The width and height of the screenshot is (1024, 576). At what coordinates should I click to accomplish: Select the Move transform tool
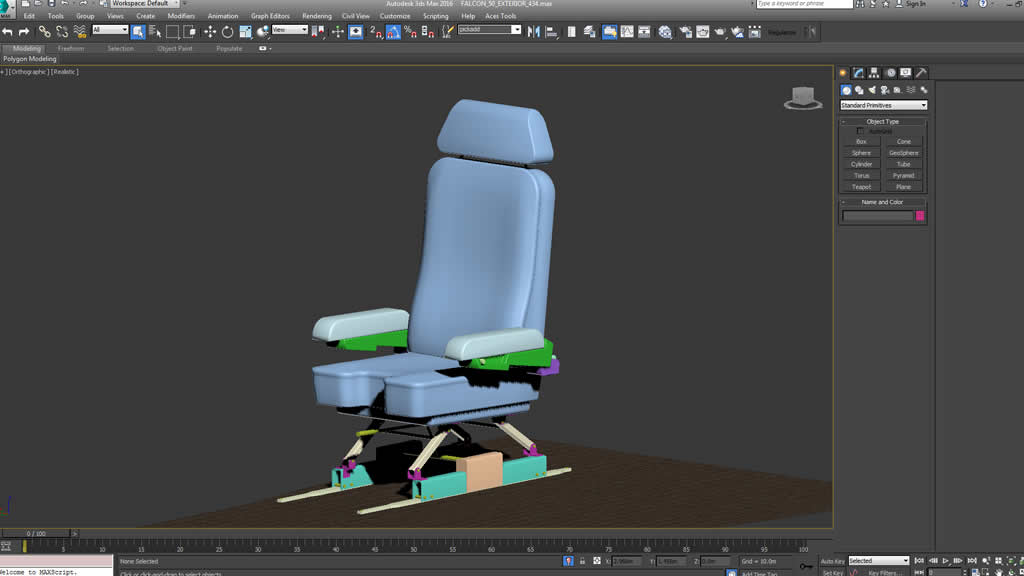pos(210,32)
